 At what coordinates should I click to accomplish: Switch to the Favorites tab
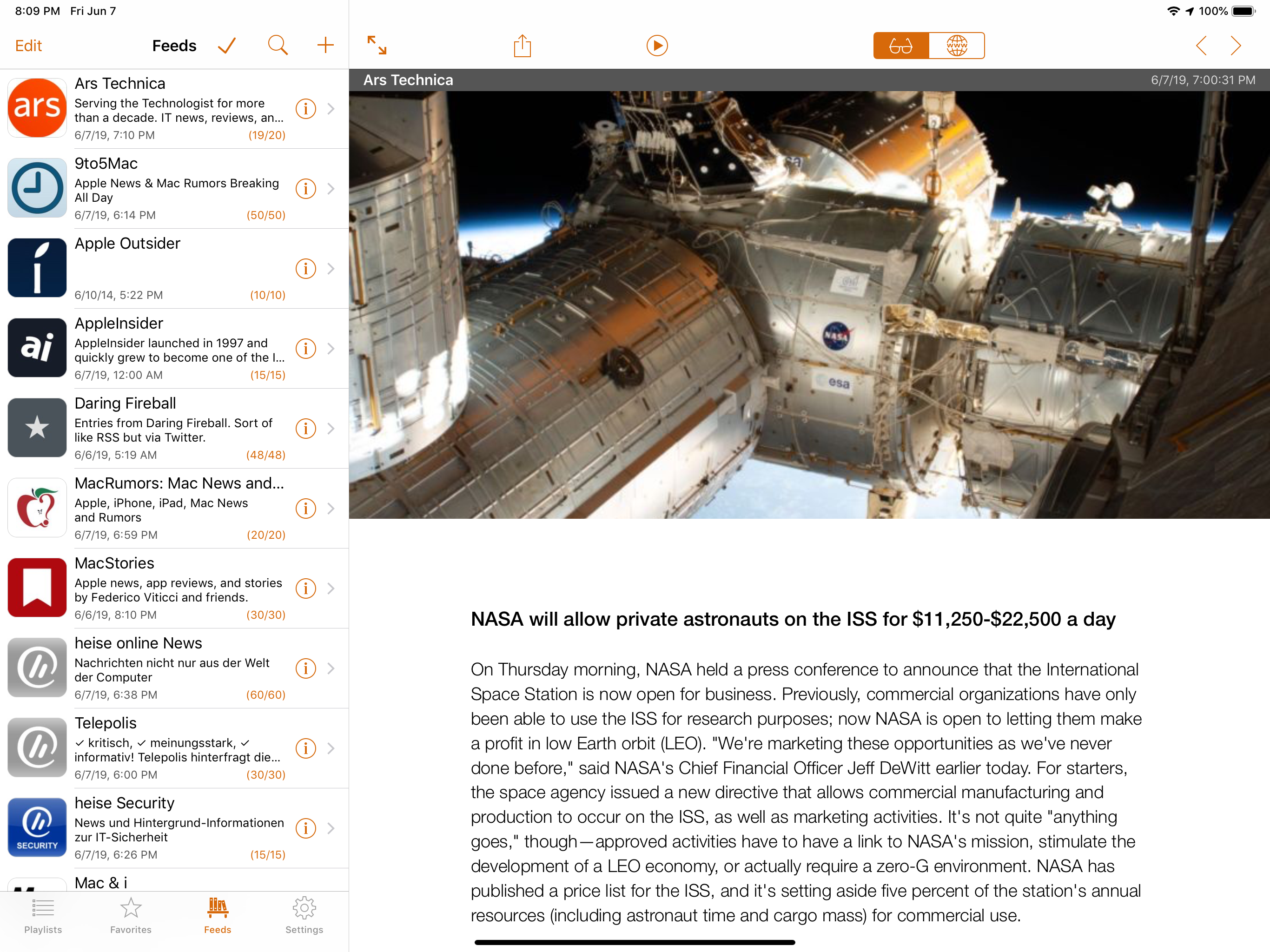(130, 916)
